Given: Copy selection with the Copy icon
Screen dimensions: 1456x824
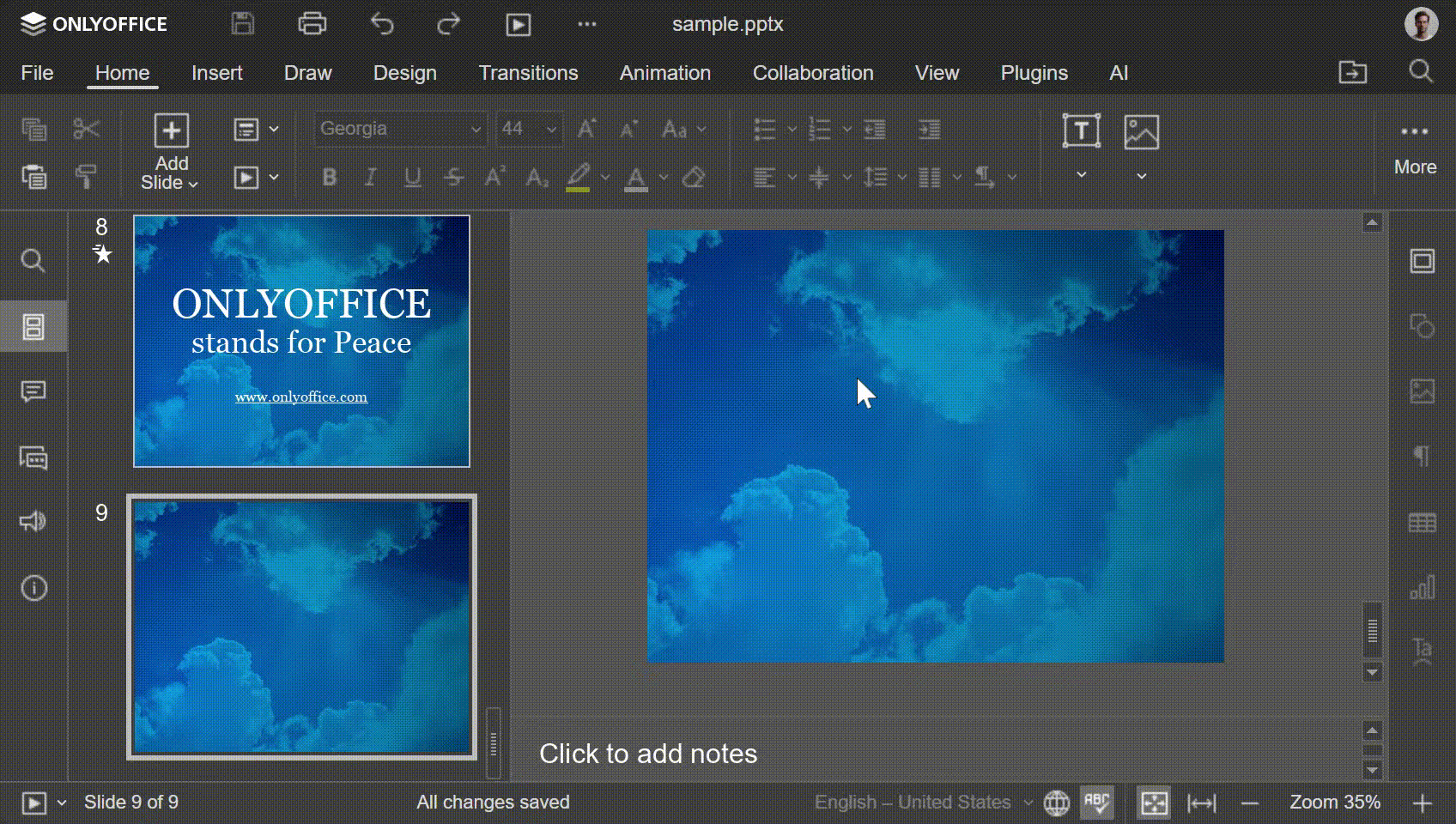Looking at the screenshot, I should click(34, 130).
